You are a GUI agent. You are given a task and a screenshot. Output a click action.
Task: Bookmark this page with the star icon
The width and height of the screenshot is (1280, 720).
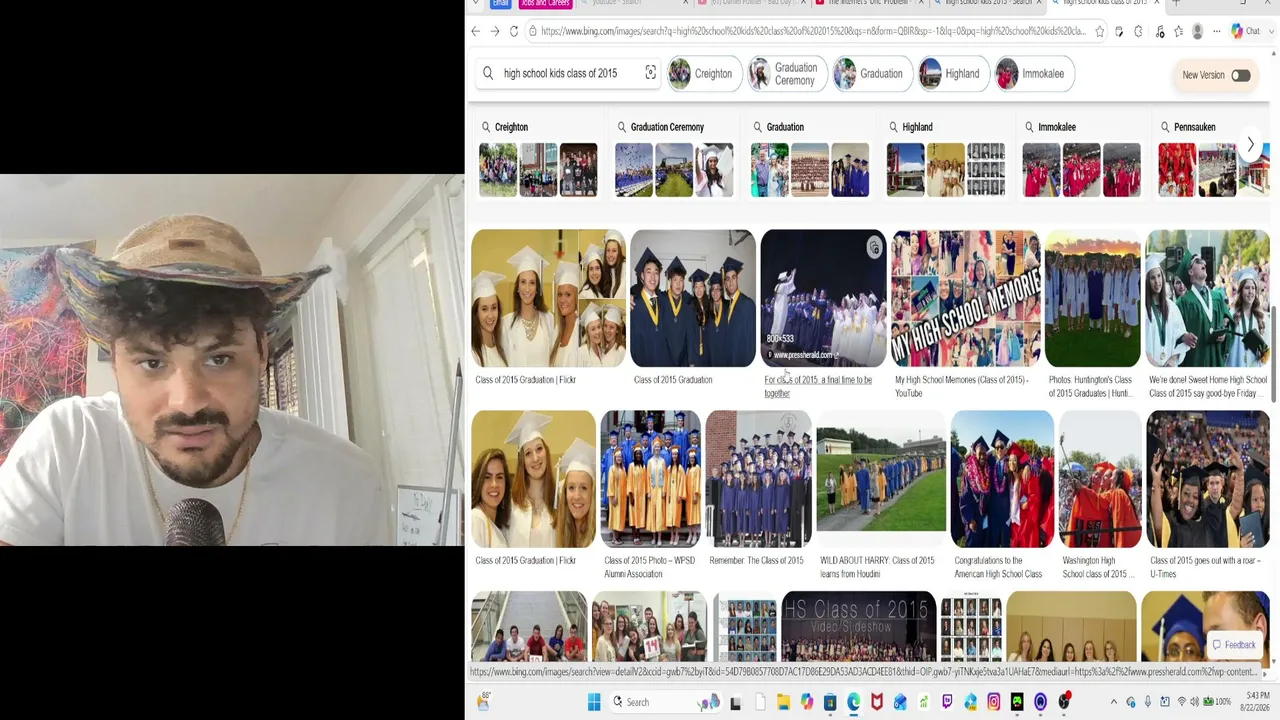coord(1100,31)
